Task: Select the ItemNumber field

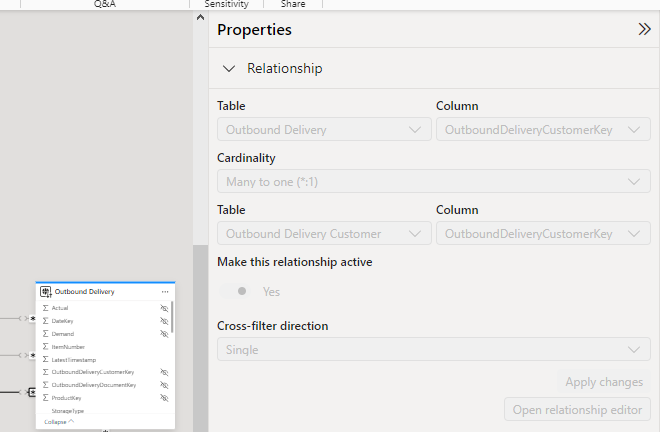Action: tap(68, 347)
